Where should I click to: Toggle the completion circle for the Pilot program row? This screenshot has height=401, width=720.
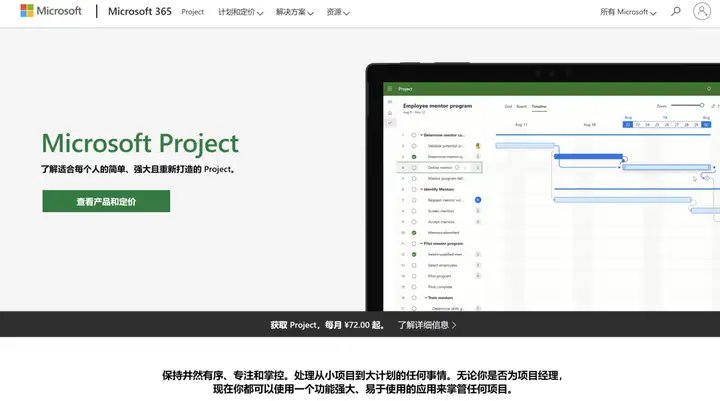pyautogui.click(x=414, y=276)
